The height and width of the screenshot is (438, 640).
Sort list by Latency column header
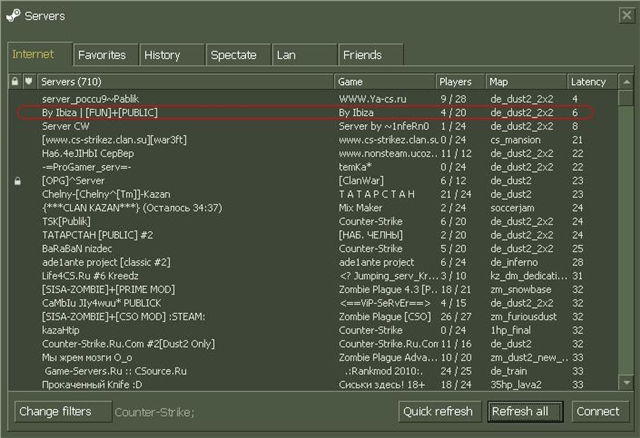click(x=592, y=82)
